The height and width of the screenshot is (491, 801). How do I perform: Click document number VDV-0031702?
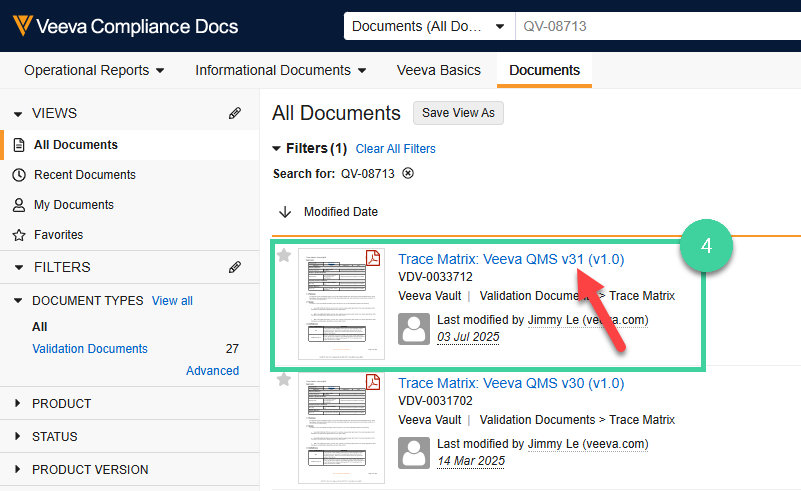click(x=435, y=401)
